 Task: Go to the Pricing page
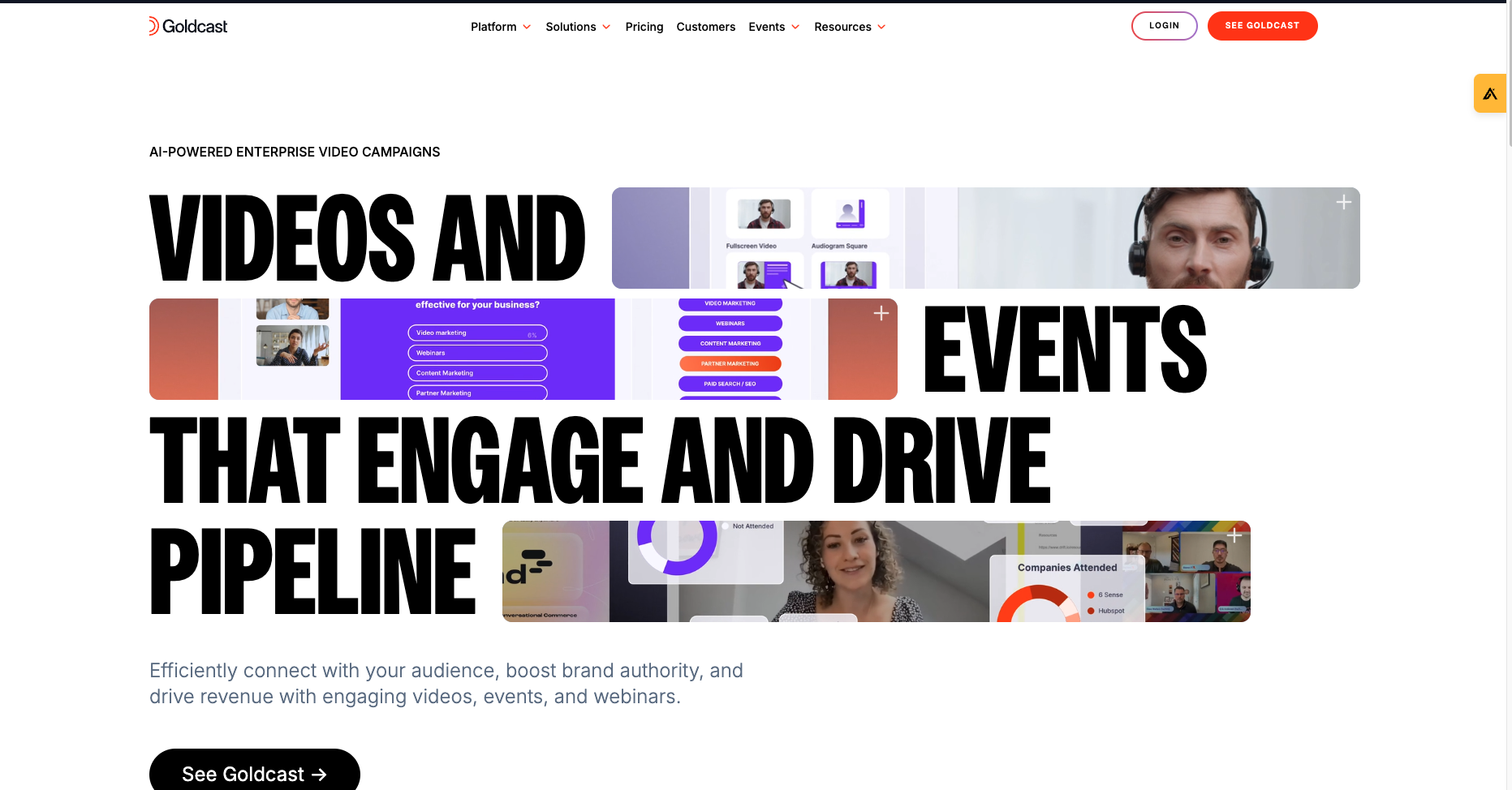click(x=644, y=27)
